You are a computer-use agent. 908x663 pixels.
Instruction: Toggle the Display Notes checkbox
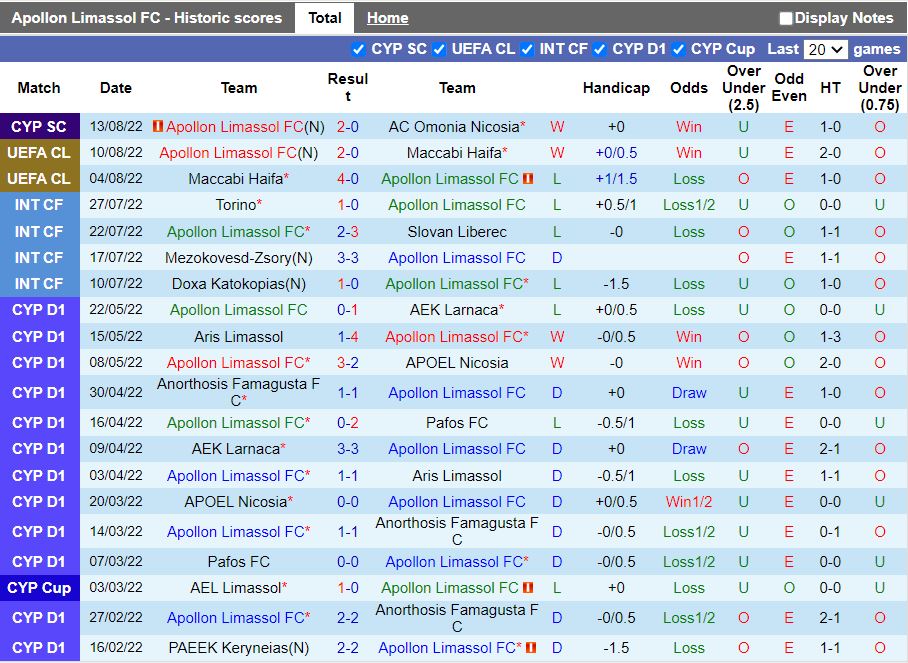pos(786,18)
